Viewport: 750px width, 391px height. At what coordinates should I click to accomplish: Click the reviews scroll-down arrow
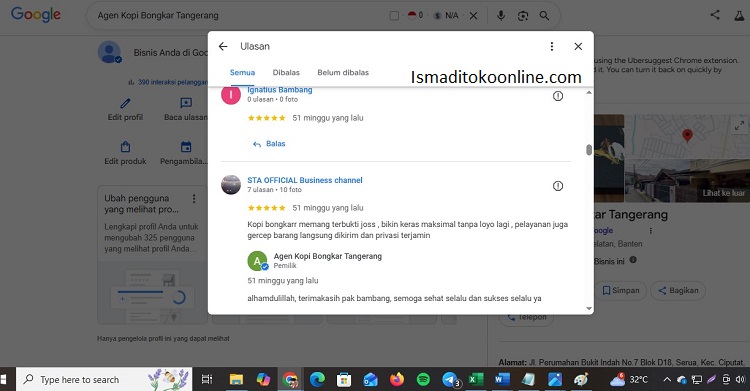589,309
